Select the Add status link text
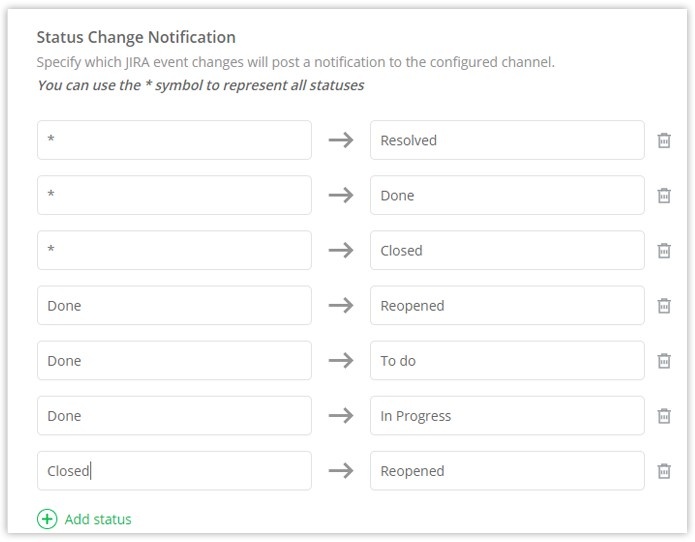 (98, 519)
